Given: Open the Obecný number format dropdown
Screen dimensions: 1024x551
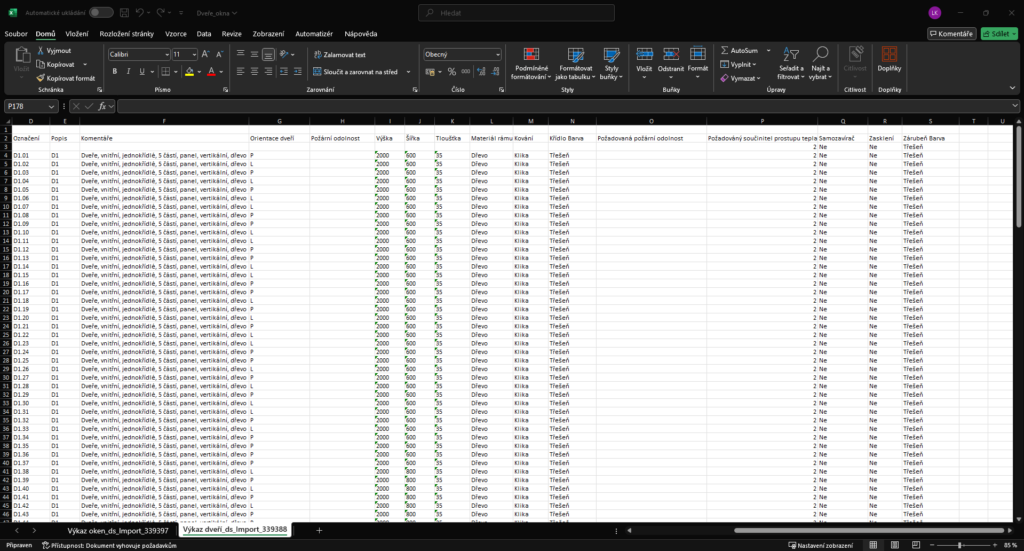Looking at the screenshot, I should 497,54.
